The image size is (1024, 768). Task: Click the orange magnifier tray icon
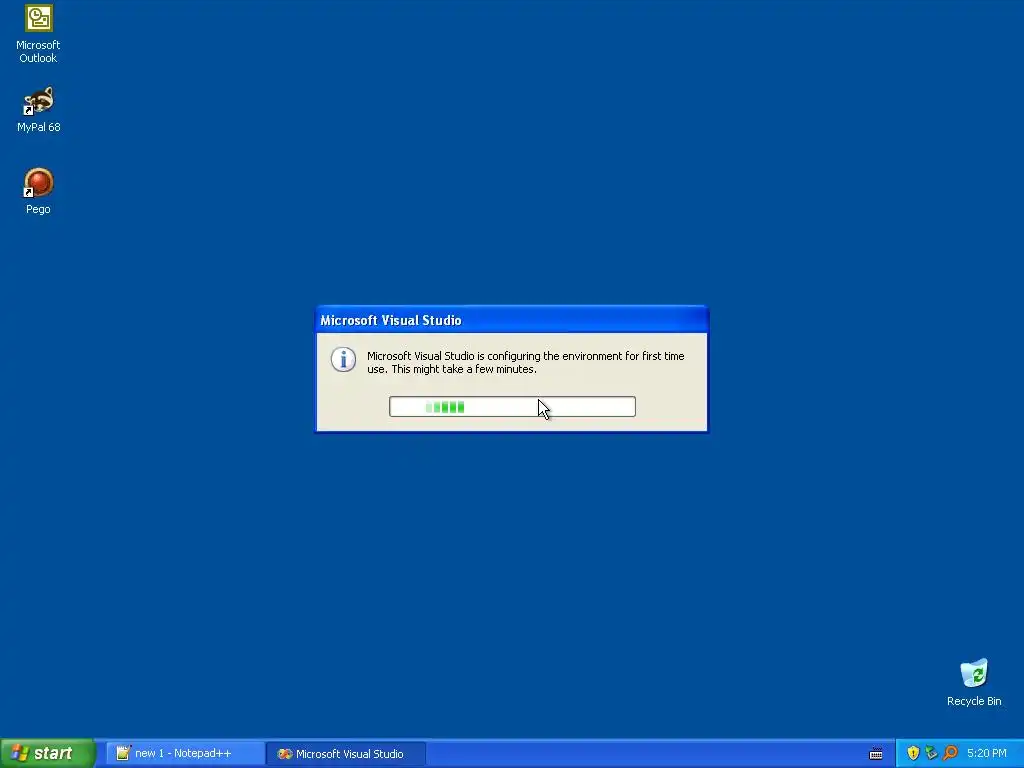950,753
